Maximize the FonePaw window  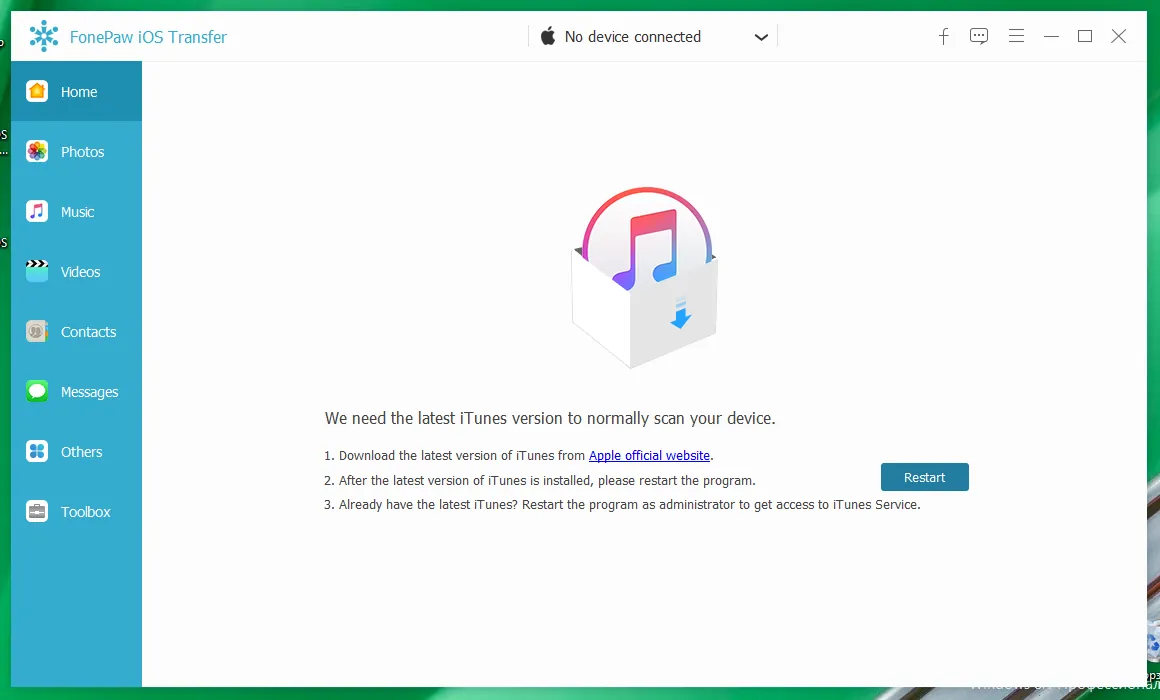1085,36
